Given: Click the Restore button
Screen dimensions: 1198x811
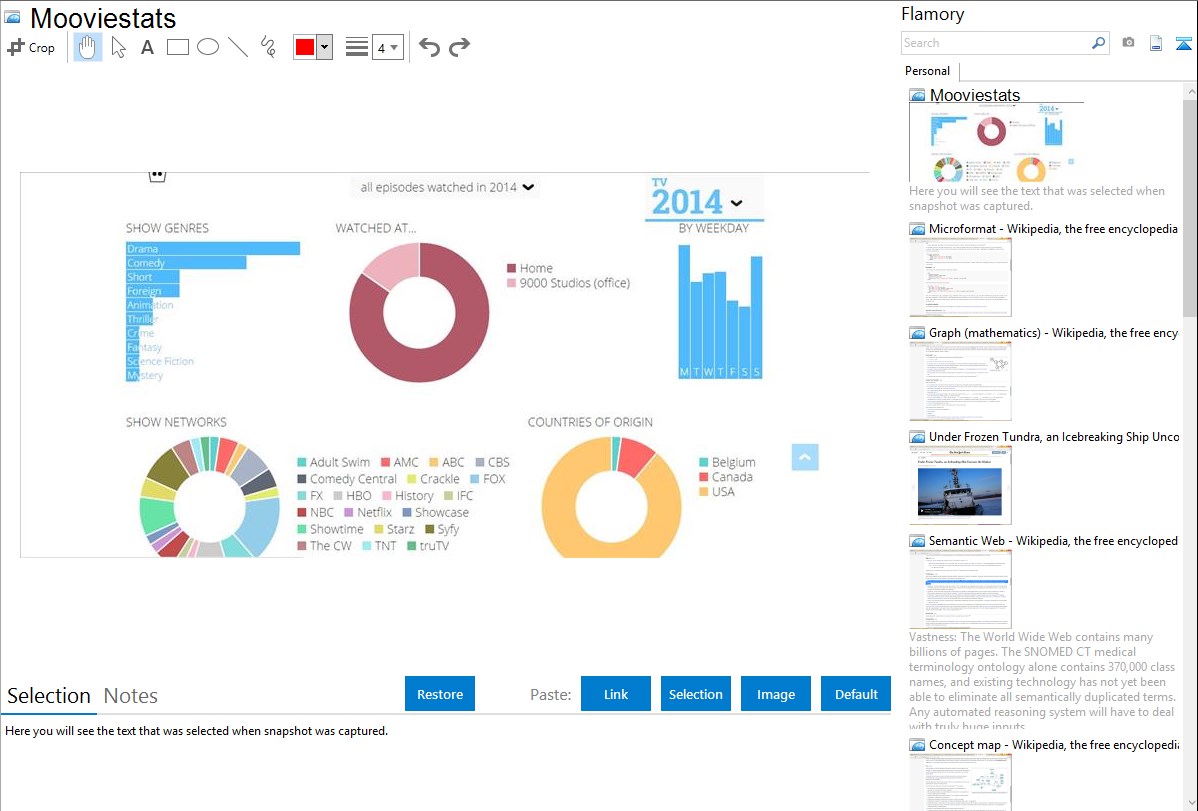Looking at the screenshot, I should click(x=440, y=694).
